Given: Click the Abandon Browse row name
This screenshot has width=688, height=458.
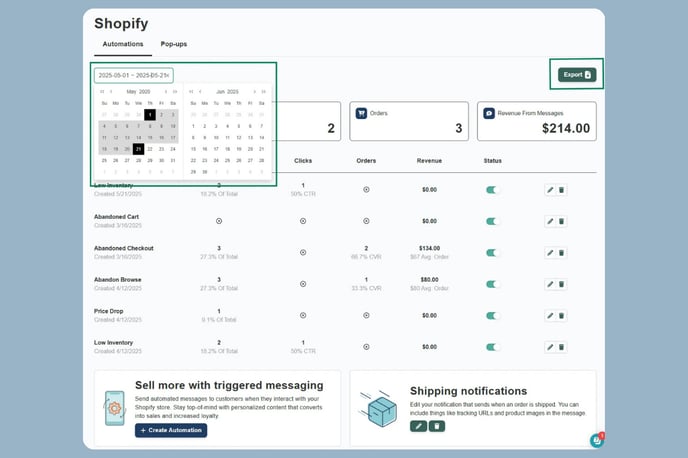Looking at the screenshot, I should (118, 279).
